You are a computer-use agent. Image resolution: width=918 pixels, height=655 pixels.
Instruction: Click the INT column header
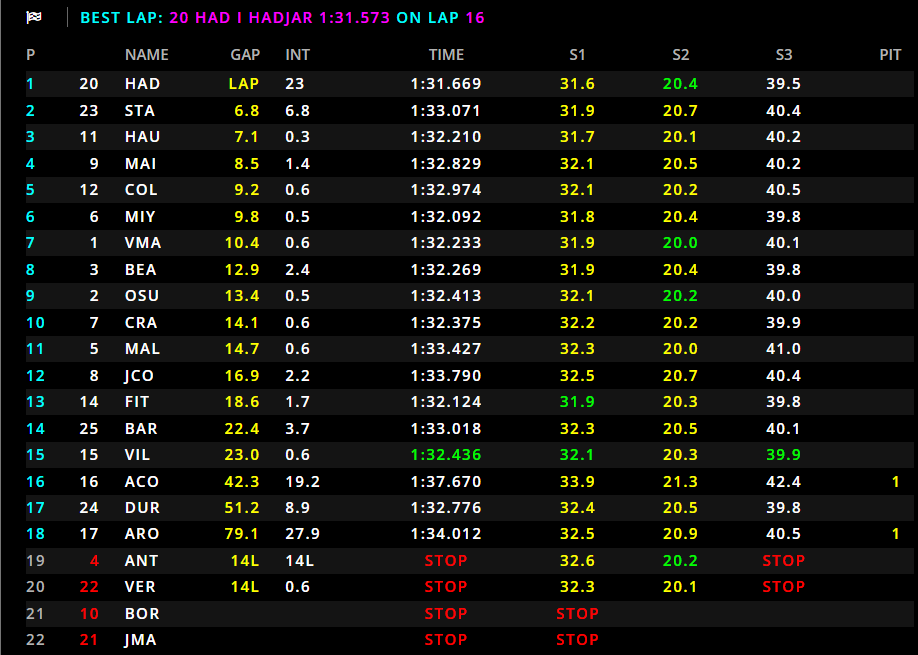coord(295,54)
